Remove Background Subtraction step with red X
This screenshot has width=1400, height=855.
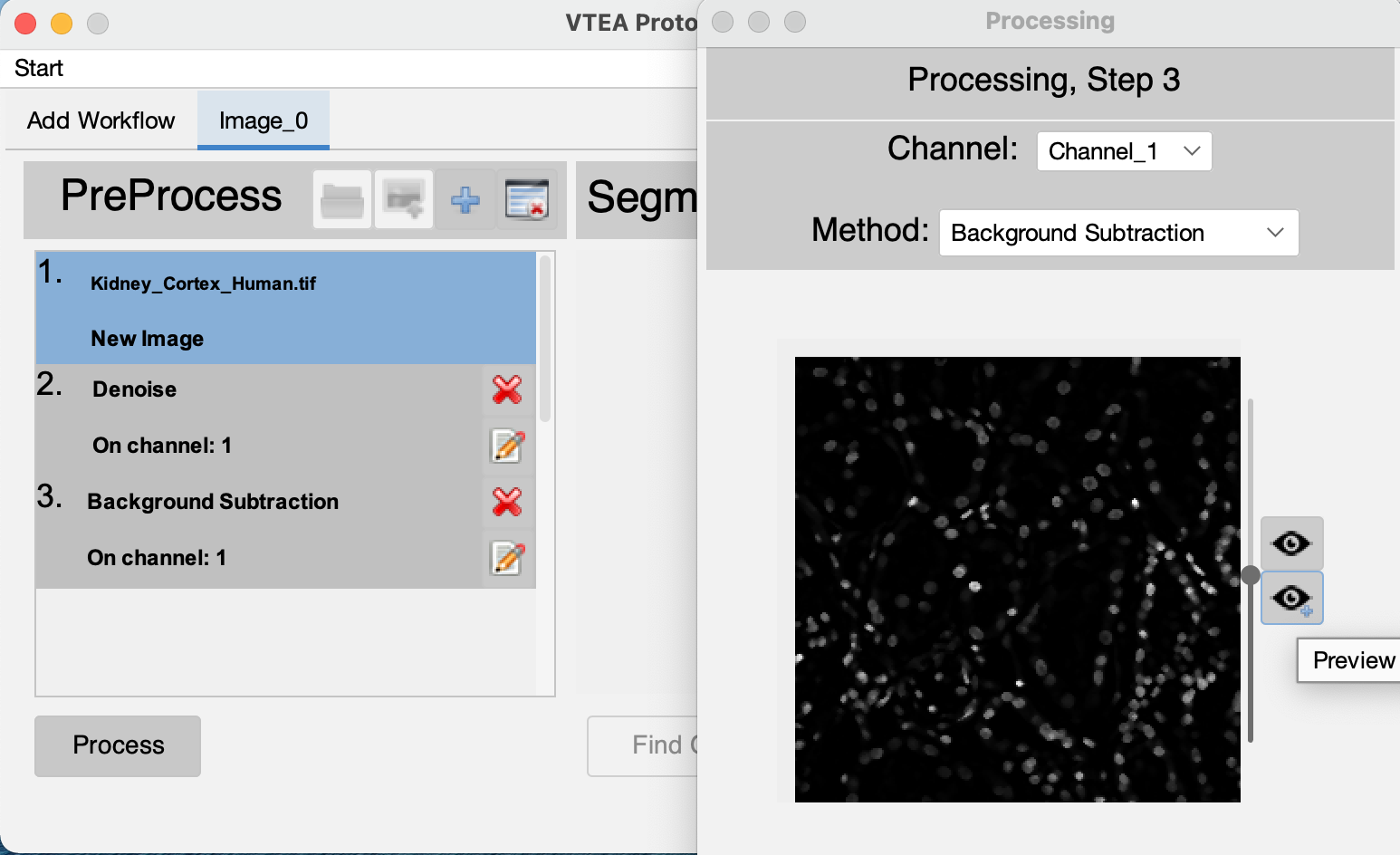click(507, 502)
